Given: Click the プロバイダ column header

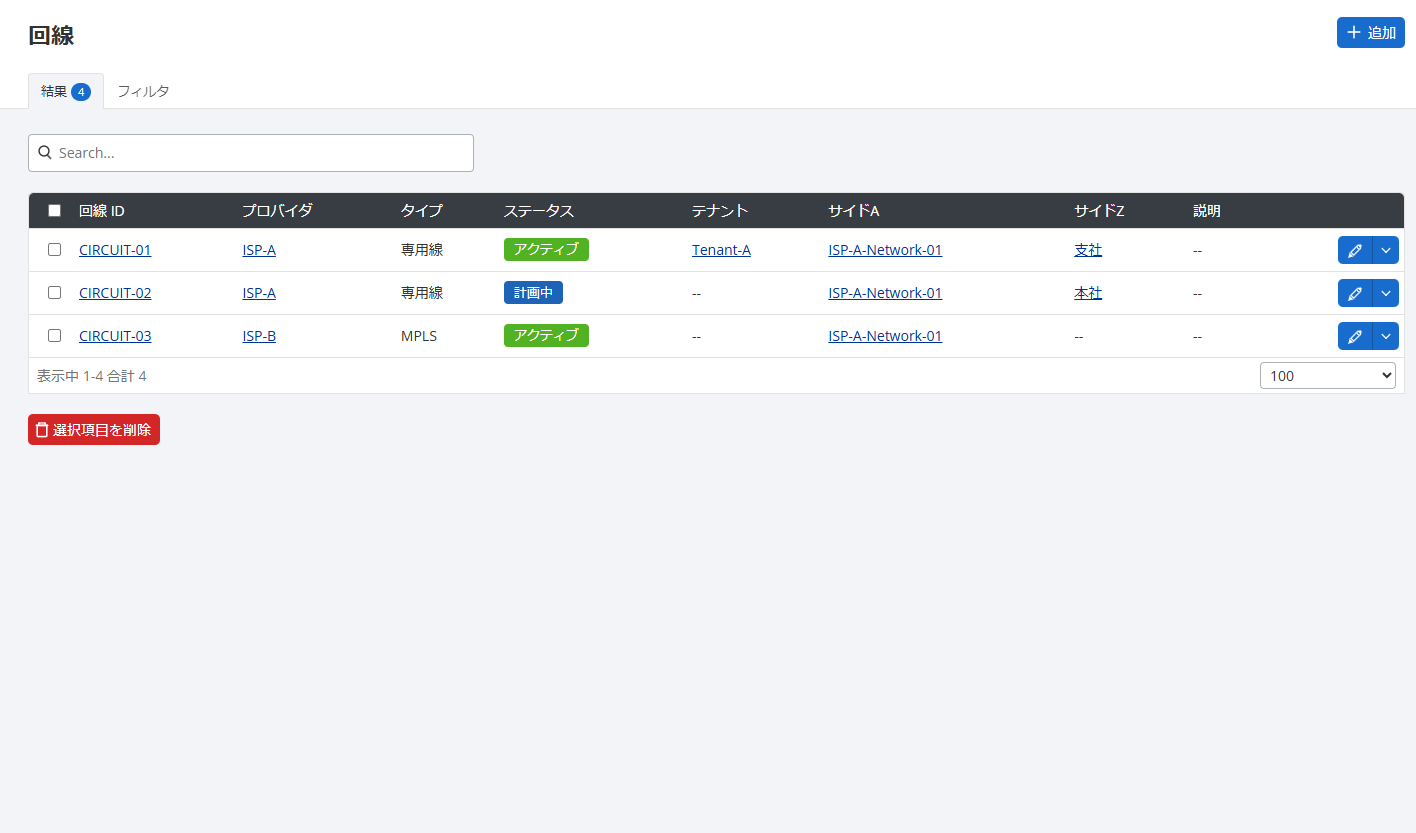Looking at the screenshot, I should click(x=277, y=211).
